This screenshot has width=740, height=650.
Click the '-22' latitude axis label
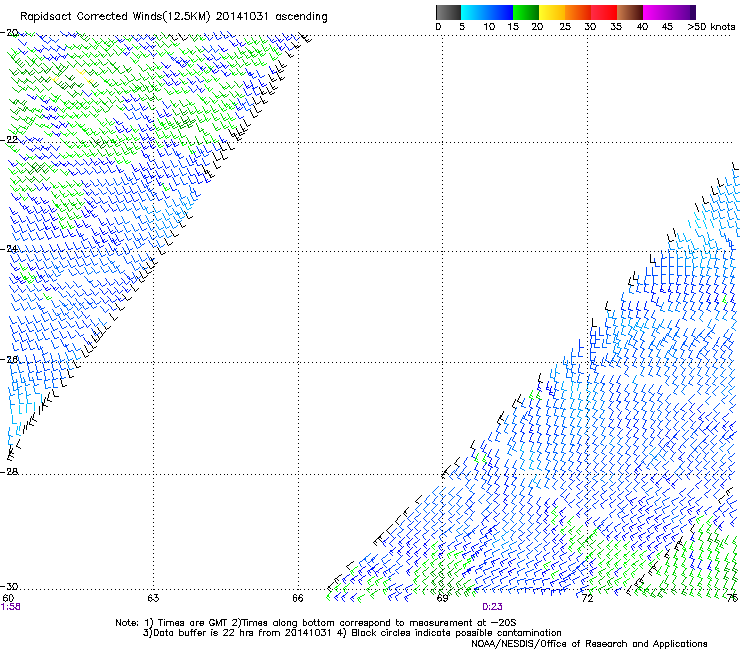tap(9, 140)
